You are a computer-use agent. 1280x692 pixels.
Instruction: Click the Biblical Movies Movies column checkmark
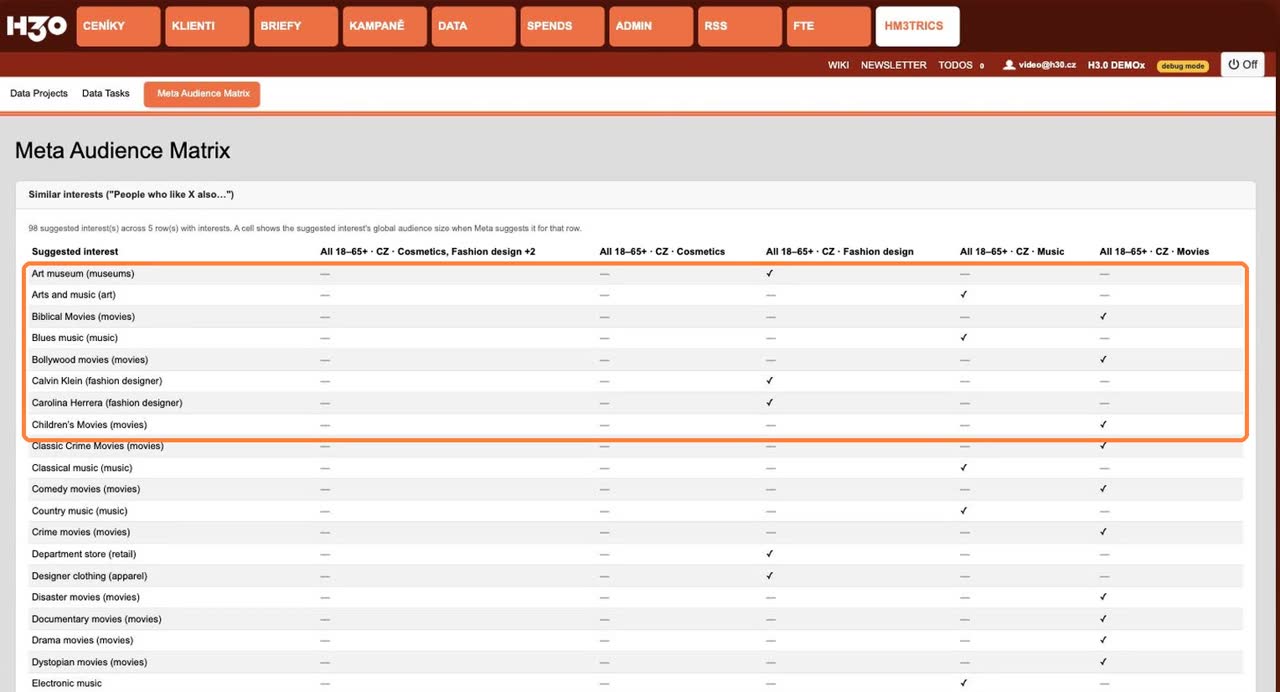click(1103, 317)
